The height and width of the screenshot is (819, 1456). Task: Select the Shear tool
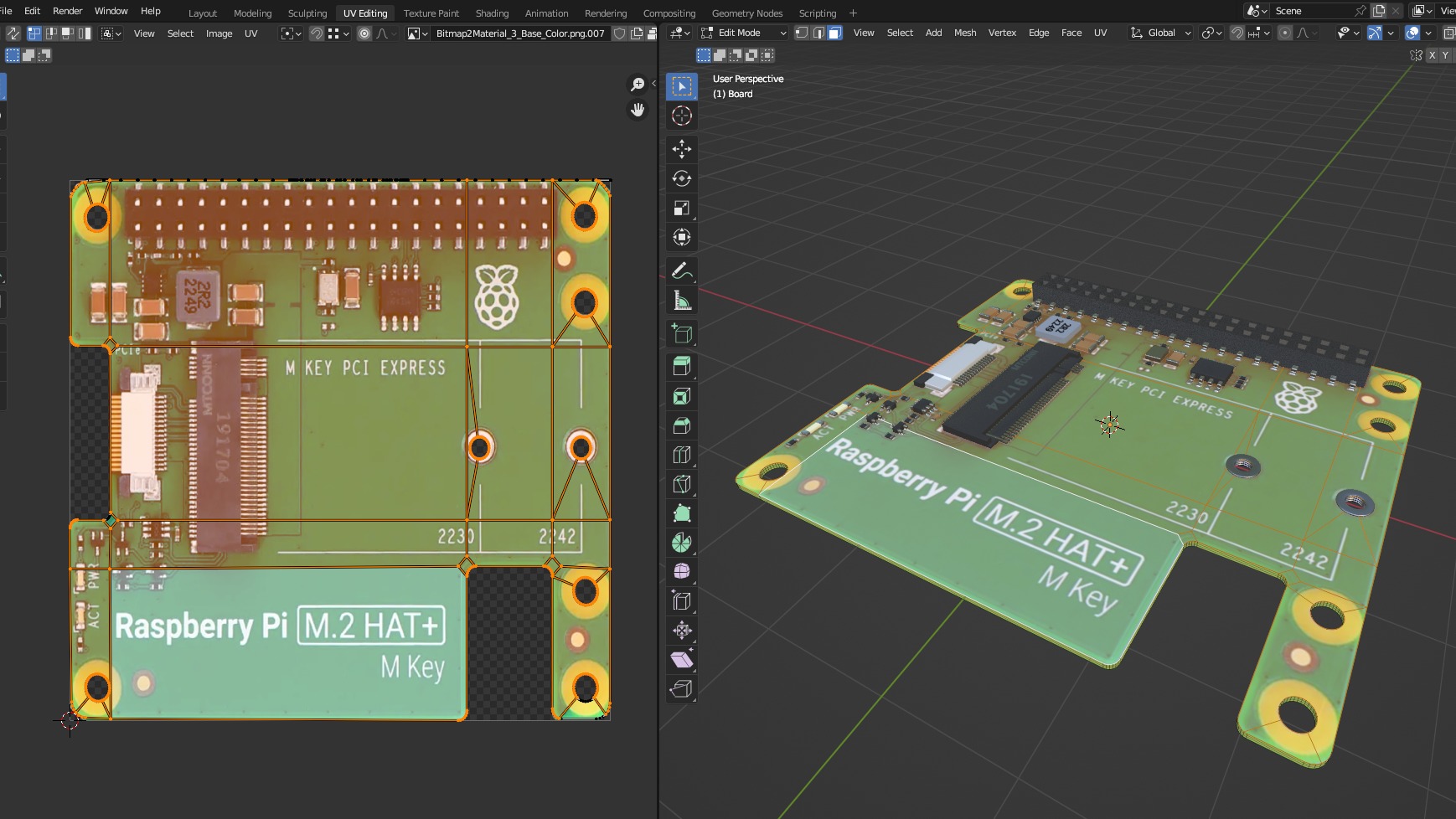(x=682, y=659)
